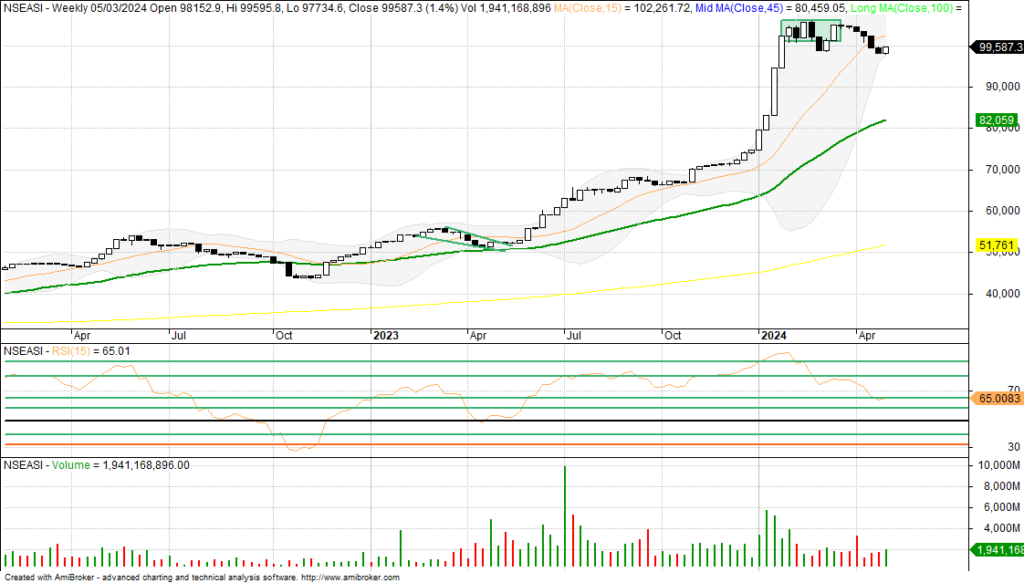This screenshot has height=583, width=1024.
Task: Select the 65.0083 RSI value label
Action: click(x=996, y=398)
